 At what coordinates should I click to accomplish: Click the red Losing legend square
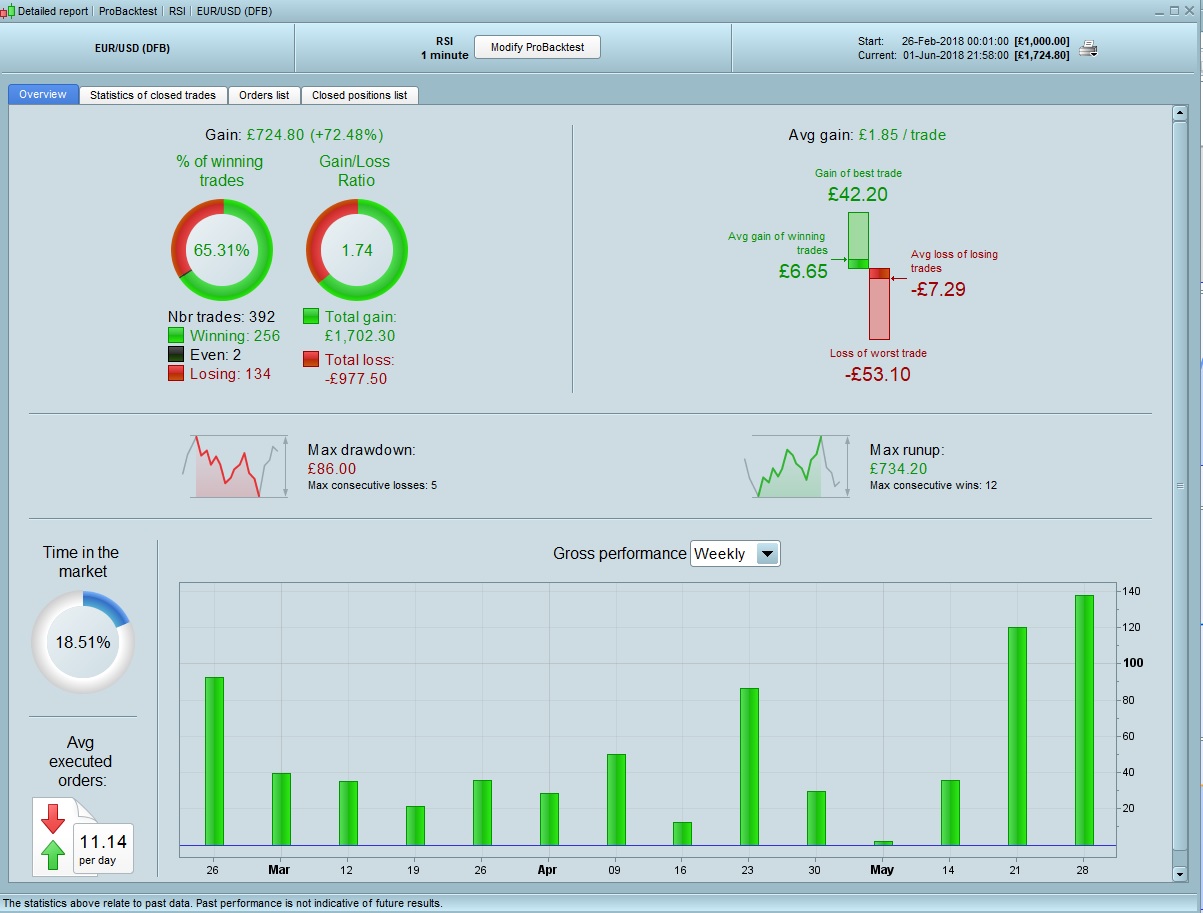coord(177,374)
